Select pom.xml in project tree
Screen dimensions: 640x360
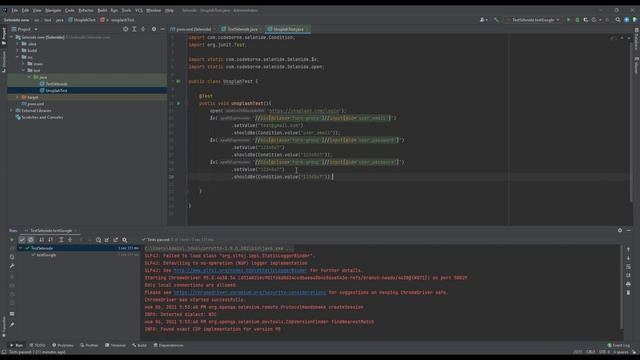[33, 104]
